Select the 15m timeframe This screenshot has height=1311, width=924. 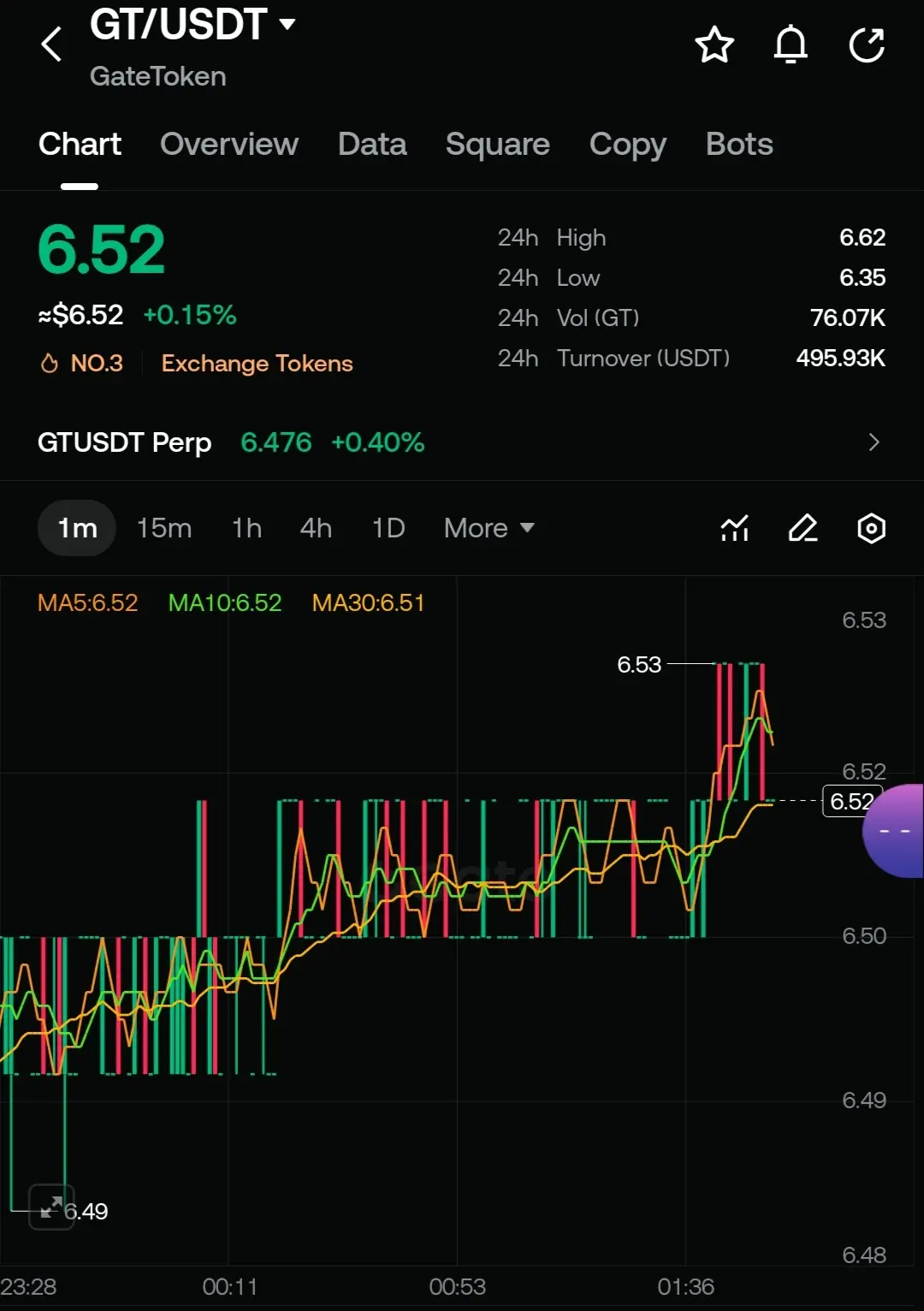click(x=164, y=528)
